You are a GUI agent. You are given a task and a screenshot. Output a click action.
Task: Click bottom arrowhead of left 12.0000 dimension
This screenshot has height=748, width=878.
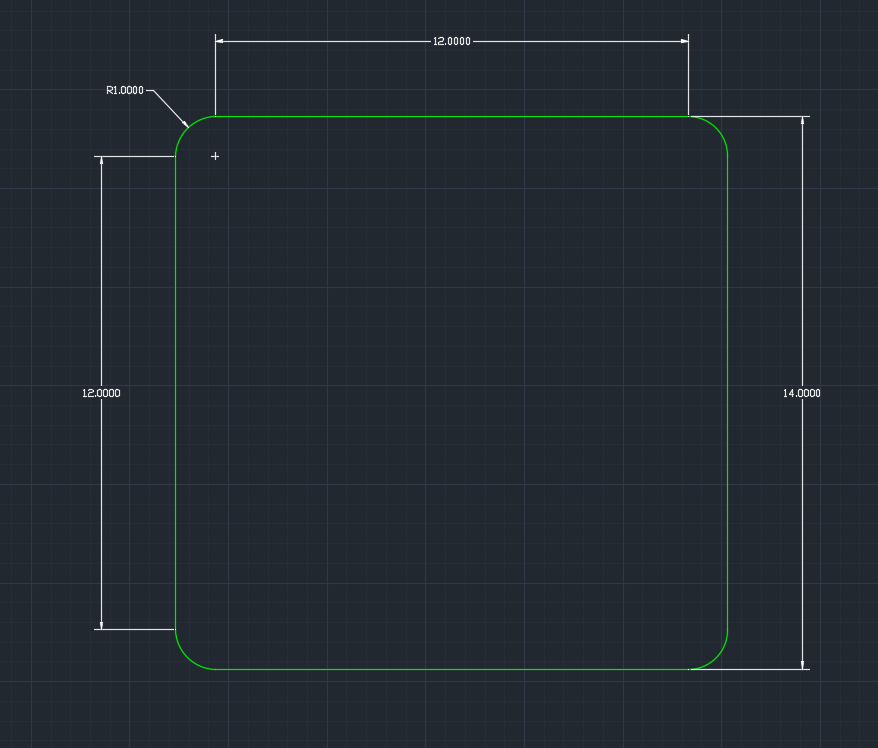click(x=101, y=624)
